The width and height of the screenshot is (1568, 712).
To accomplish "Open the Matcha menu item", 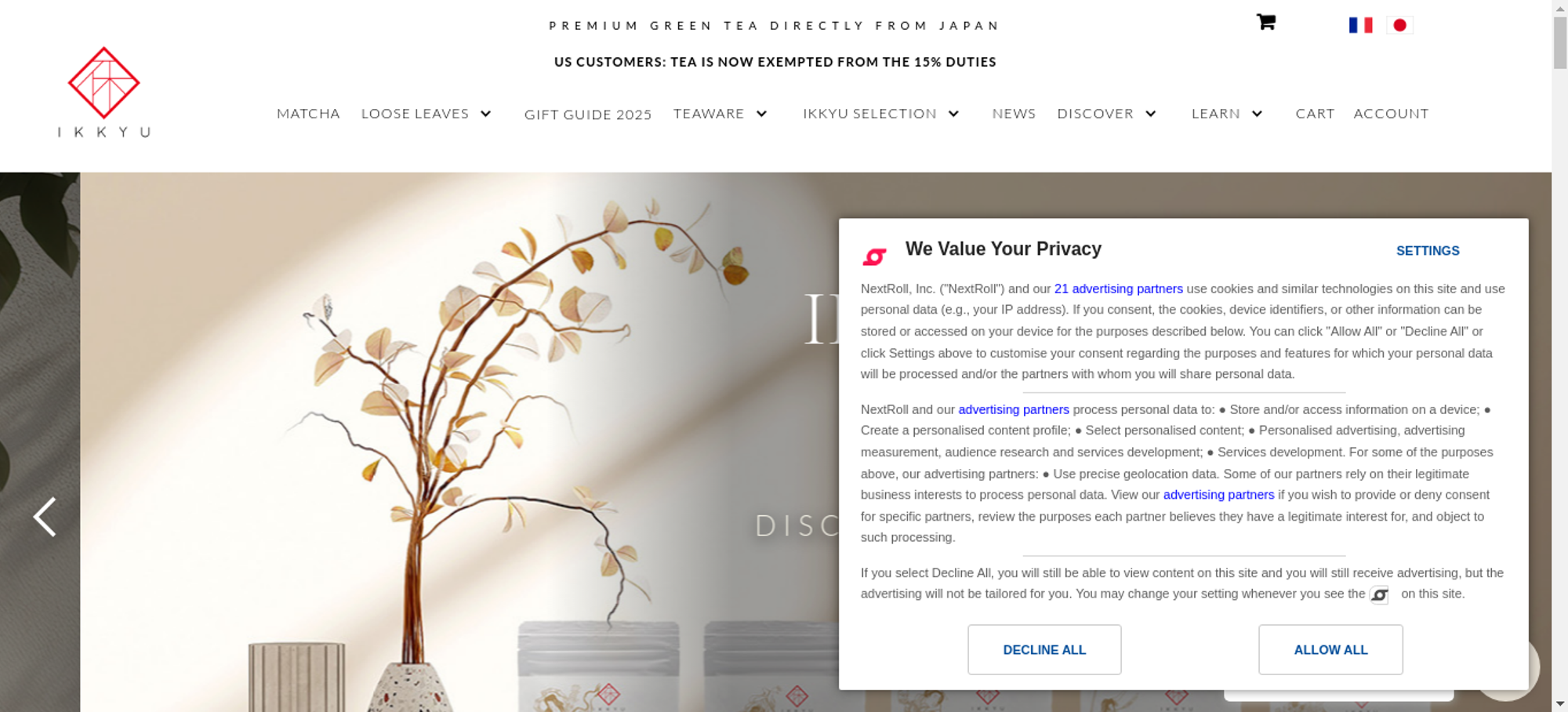I will point(308,114).
